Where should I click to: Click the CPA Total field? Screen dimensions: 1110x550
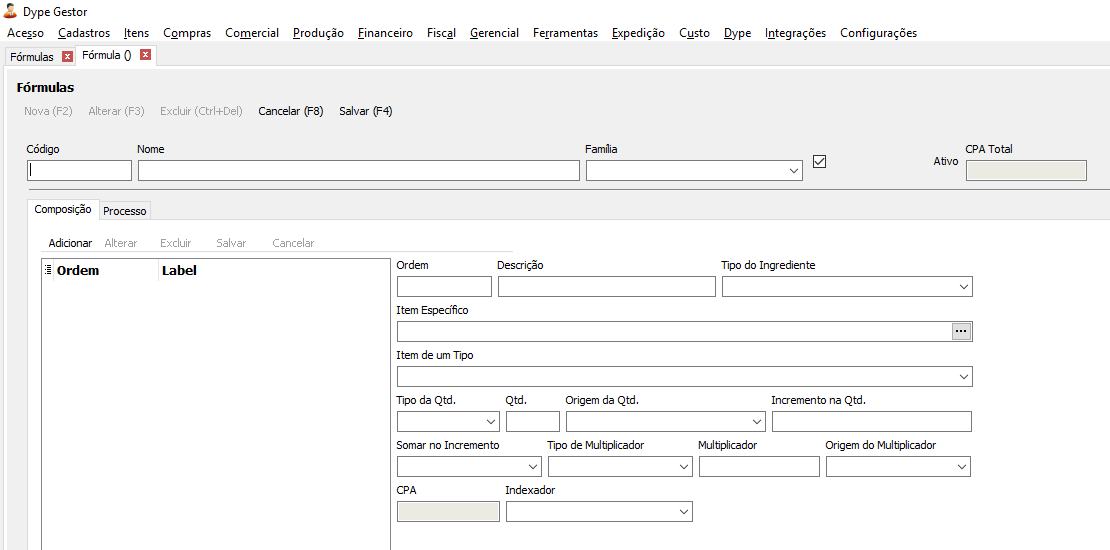click(x=1026, y=171)
